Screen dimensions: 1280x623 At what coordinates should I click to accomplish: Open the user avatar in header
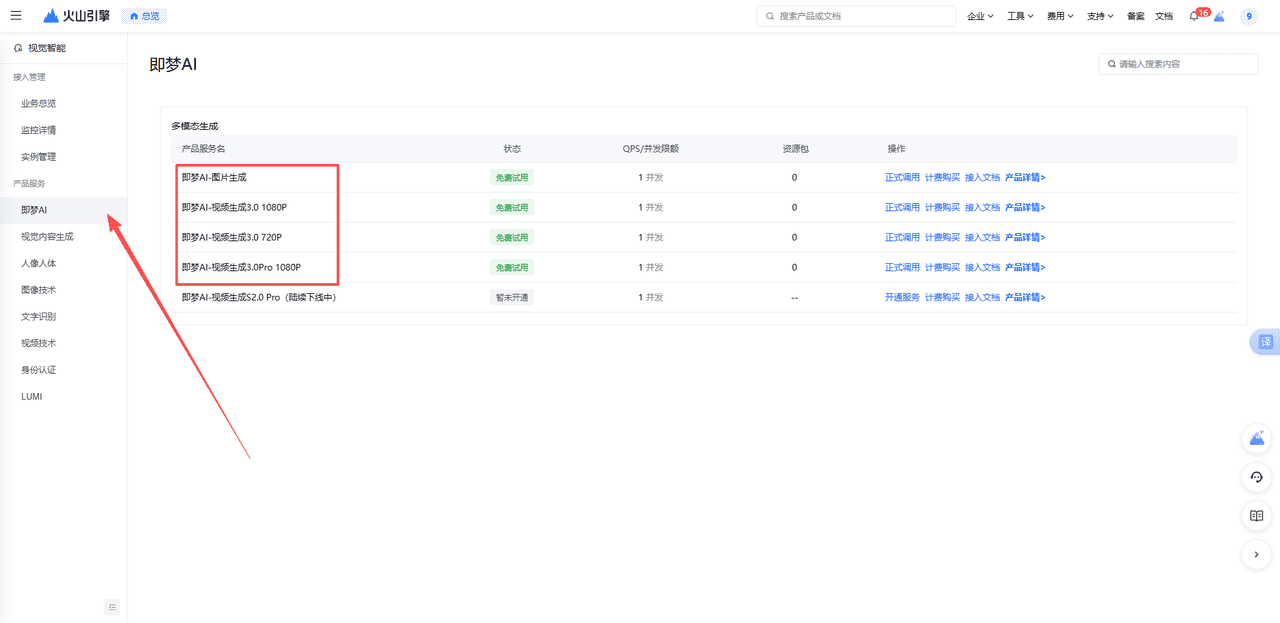pos(1248,16)
